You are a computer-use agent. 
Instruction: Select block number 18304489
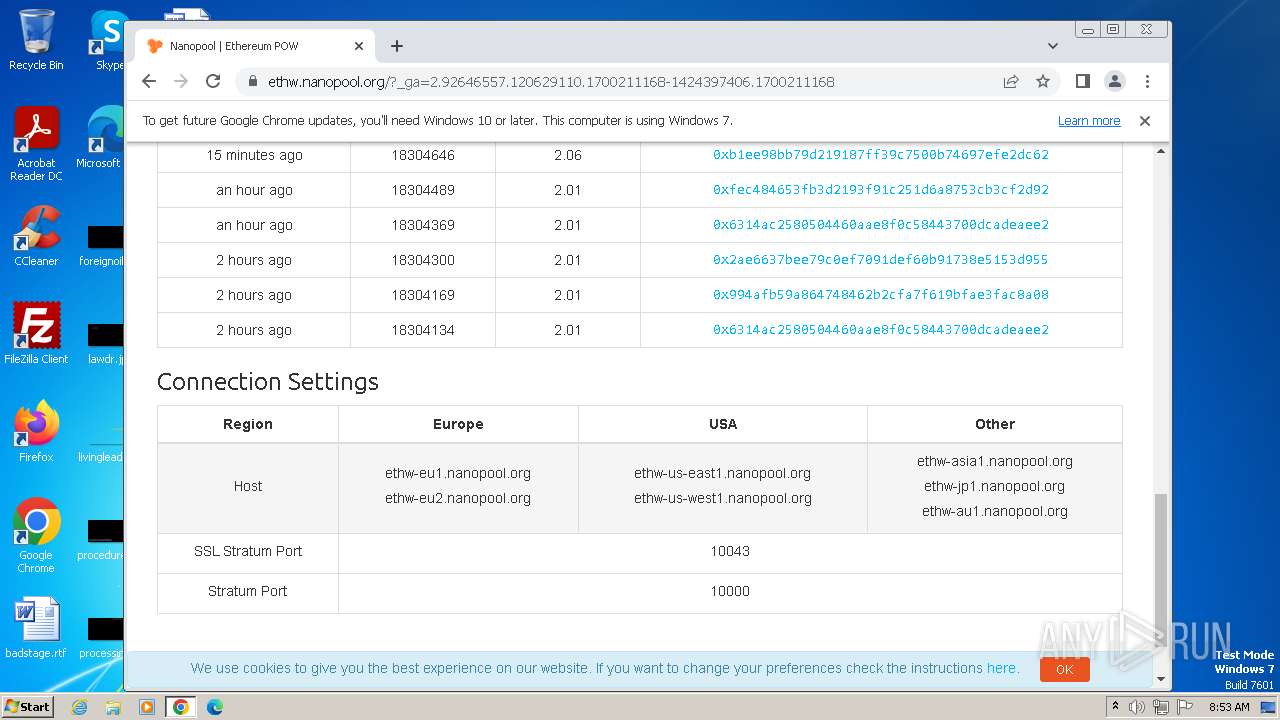click(x=423, y=190)
